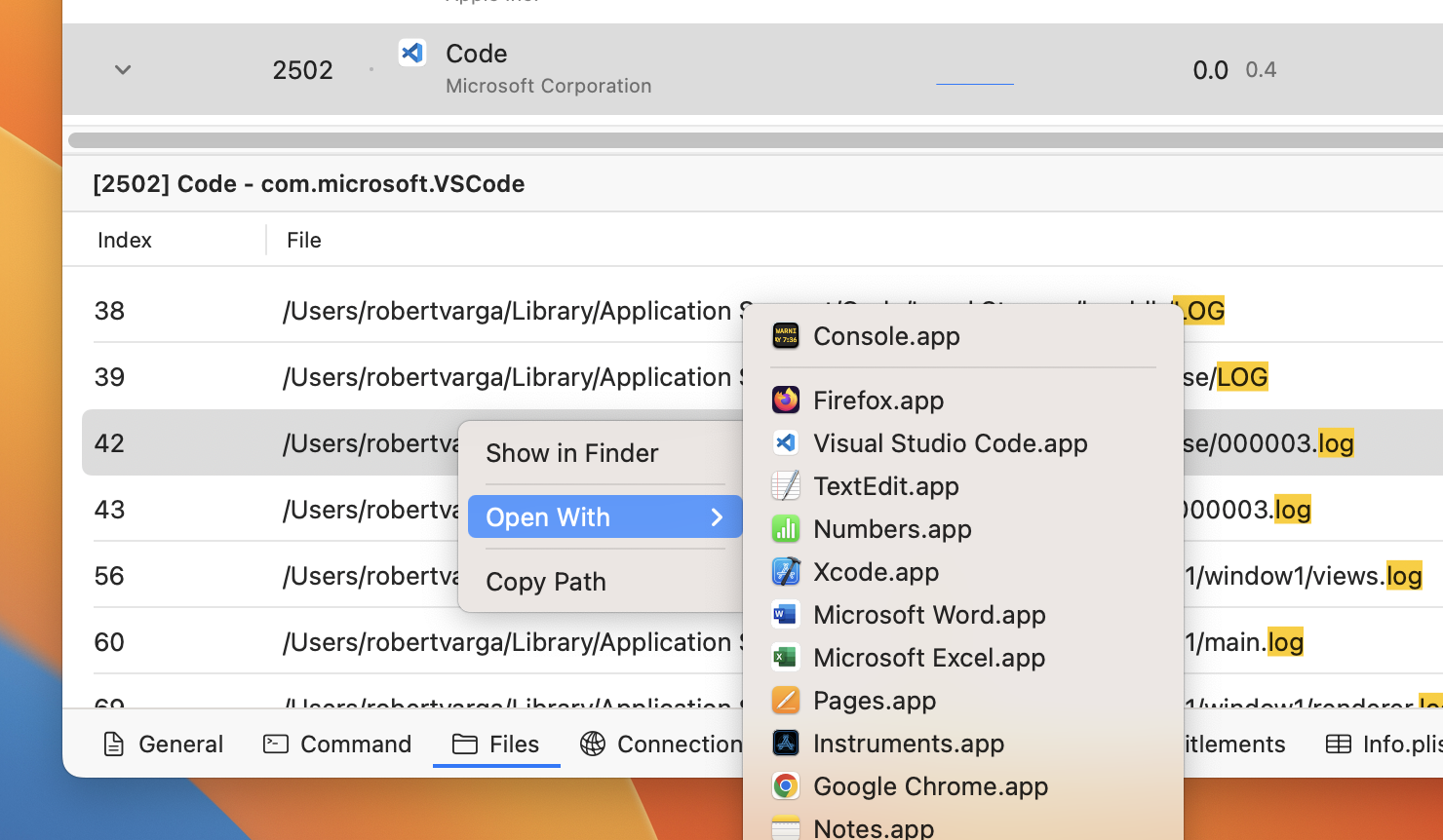
Task: Open with Numbers.app icon
Action: pyautogui.click(x=786, y=529)
